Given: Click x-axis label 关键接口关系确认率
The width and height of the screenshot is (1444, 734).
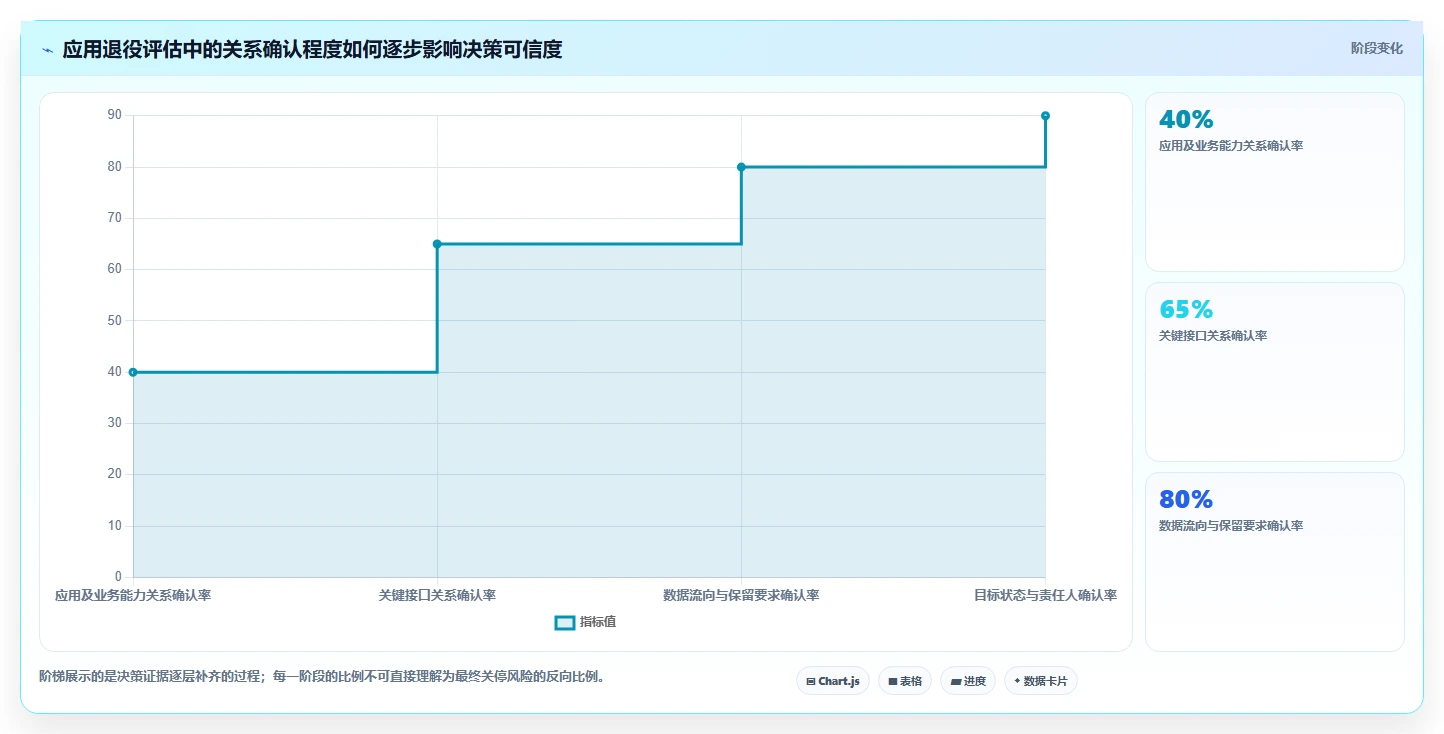Looking at the screenshot, I should click(437, 595).
